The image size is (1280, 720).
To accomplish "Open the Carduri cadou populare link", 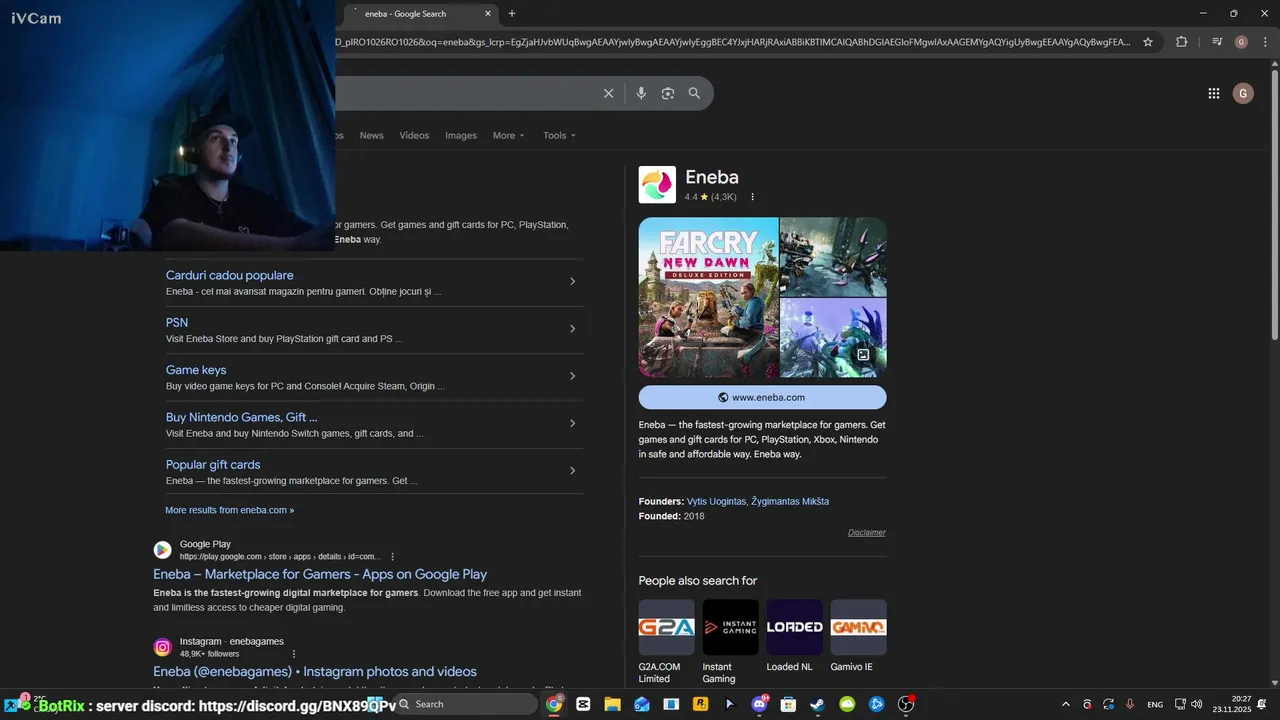I will coord(230,275).
